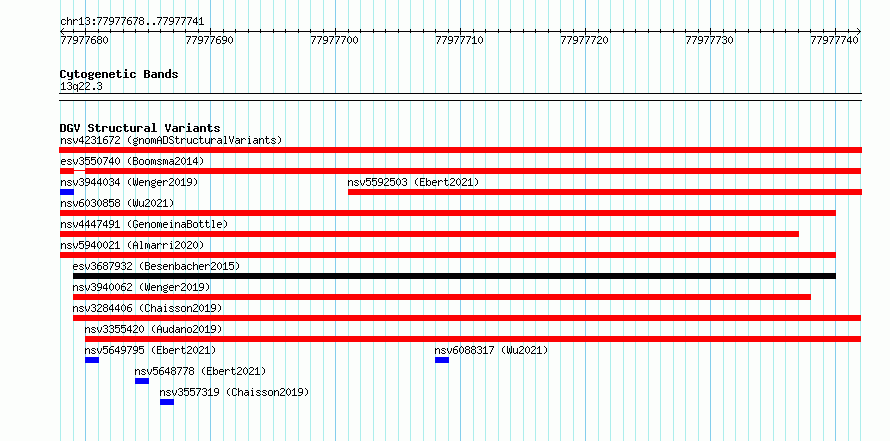Open nsv5649795 (Ebert2021) label
Screen dimensions: 890x441
(150, 350)
